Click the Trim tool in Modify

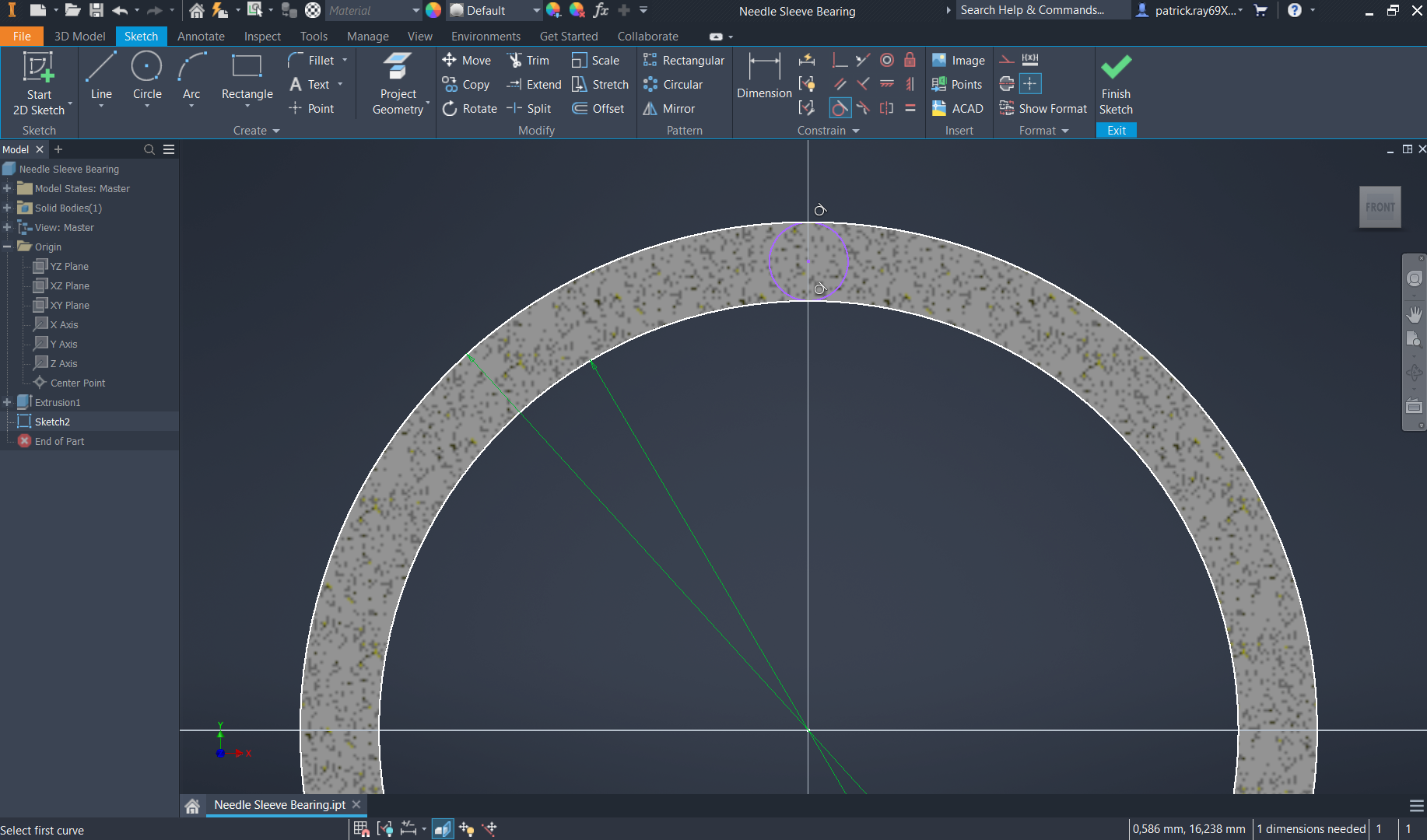tap(528, 60)
